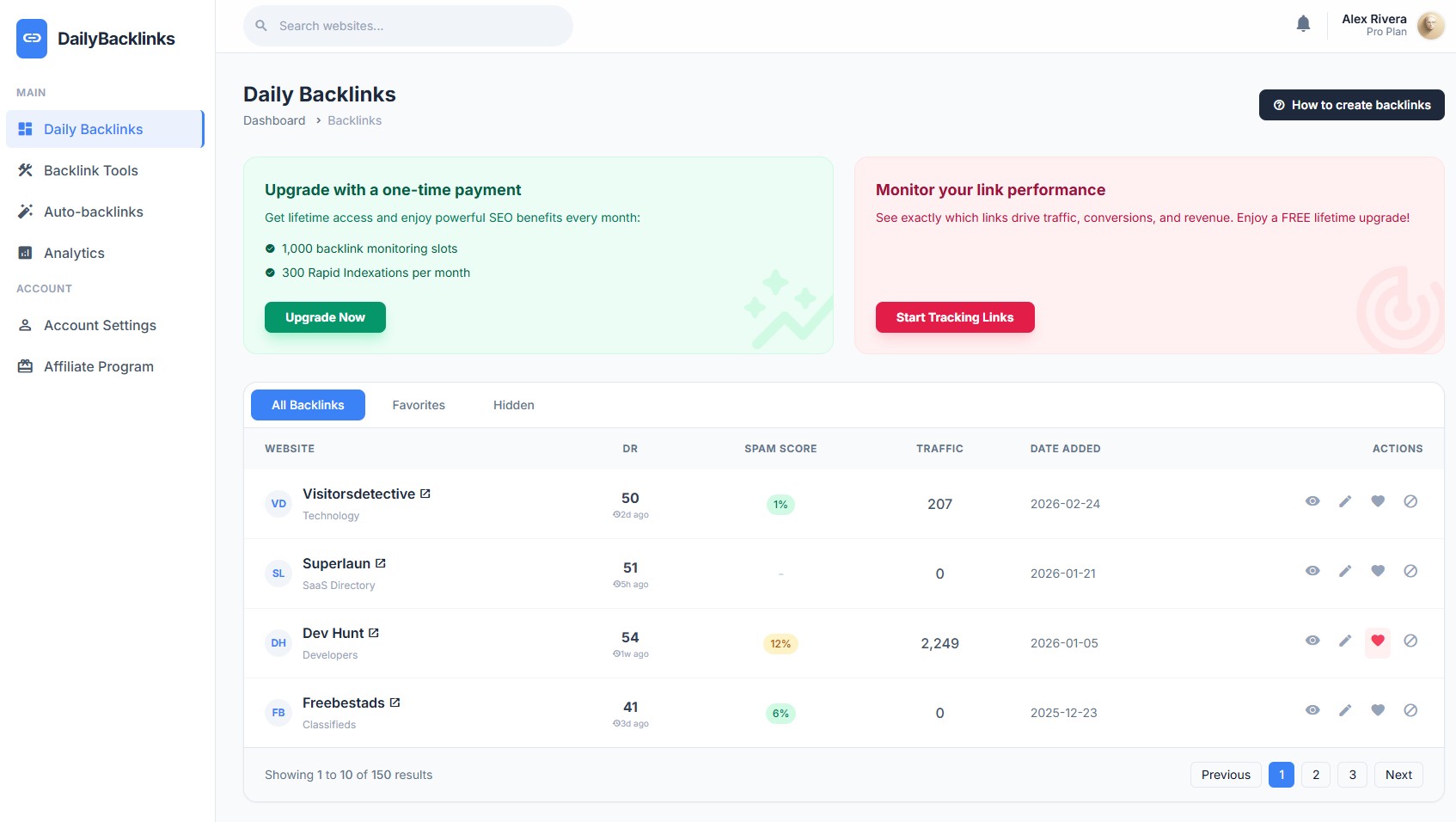Open Backlink Tools in the sidebar

91,170
